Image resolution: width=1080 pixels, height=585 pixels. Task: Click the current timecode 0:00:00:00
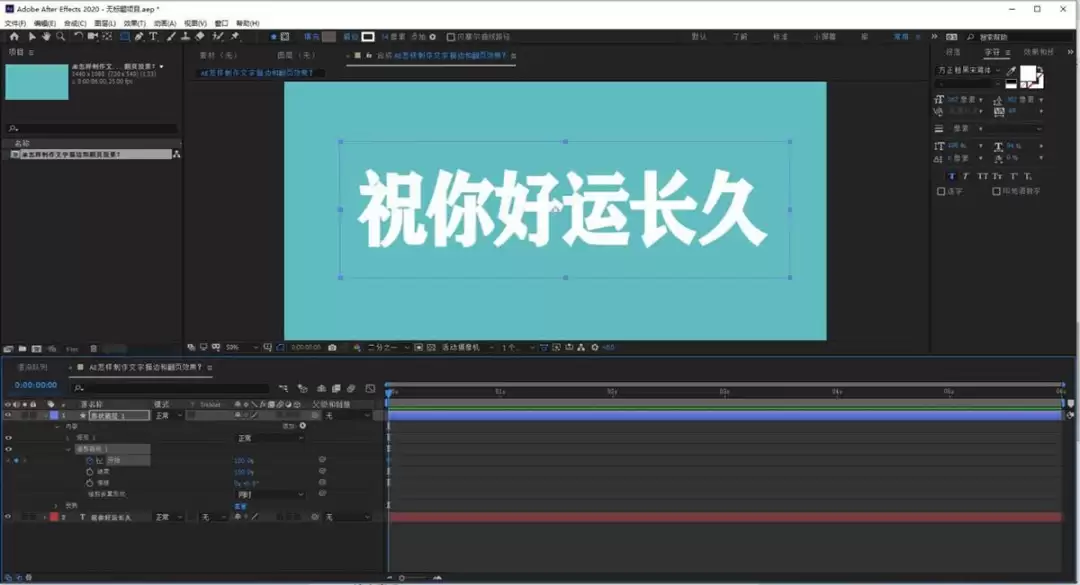(36, 385)
